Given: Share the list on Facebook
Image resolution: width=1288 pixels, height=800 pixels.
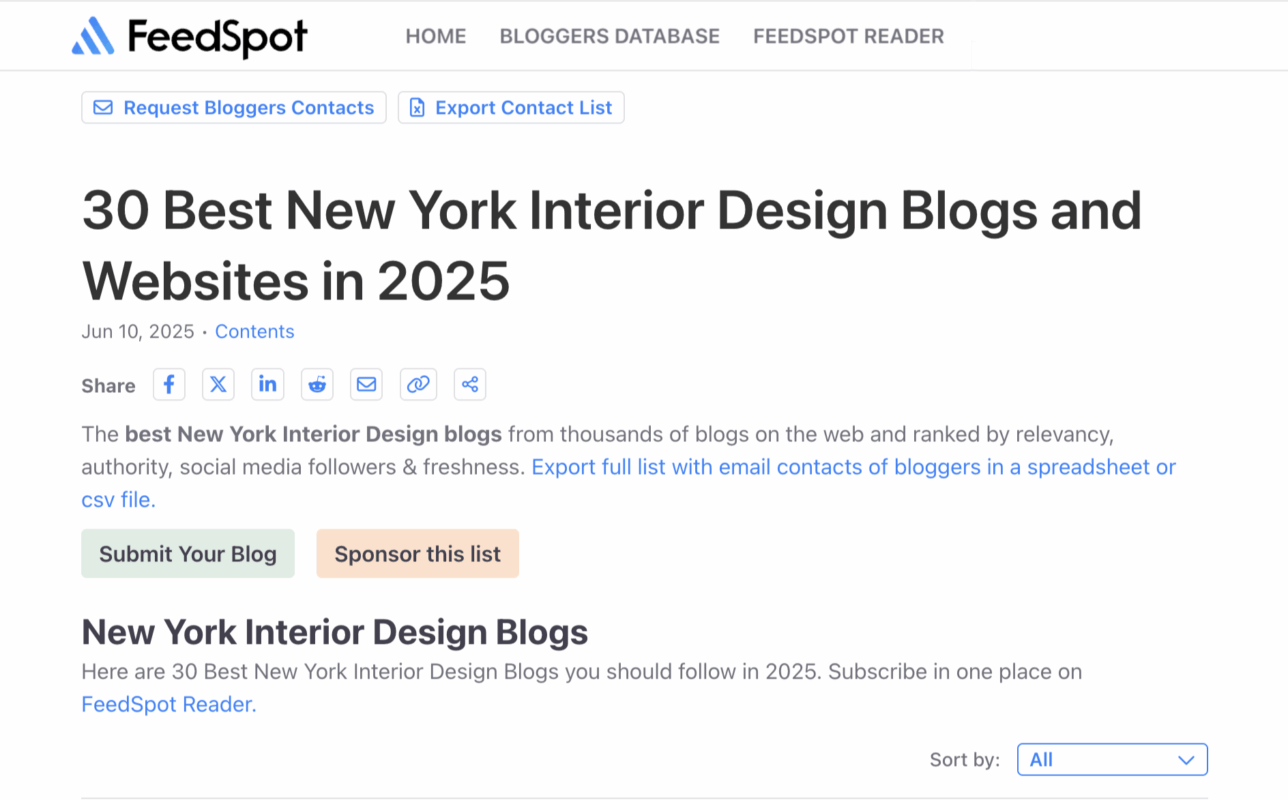Looking at the screenshot, I should pyautogui.click(x=169, y=385).
